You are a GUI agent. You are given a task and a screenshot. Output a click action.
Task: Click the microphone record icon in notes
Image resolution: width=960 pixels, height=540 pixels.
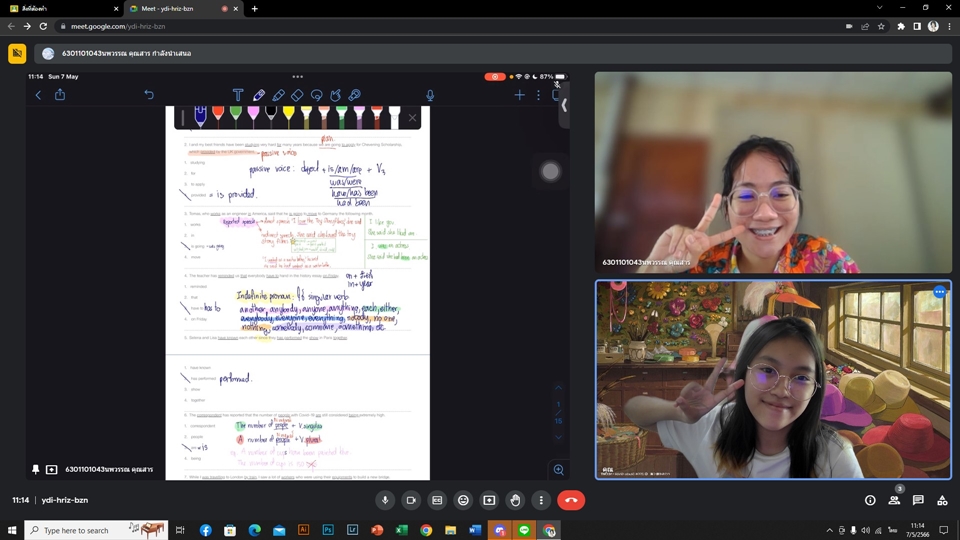(x=430, y=95)
